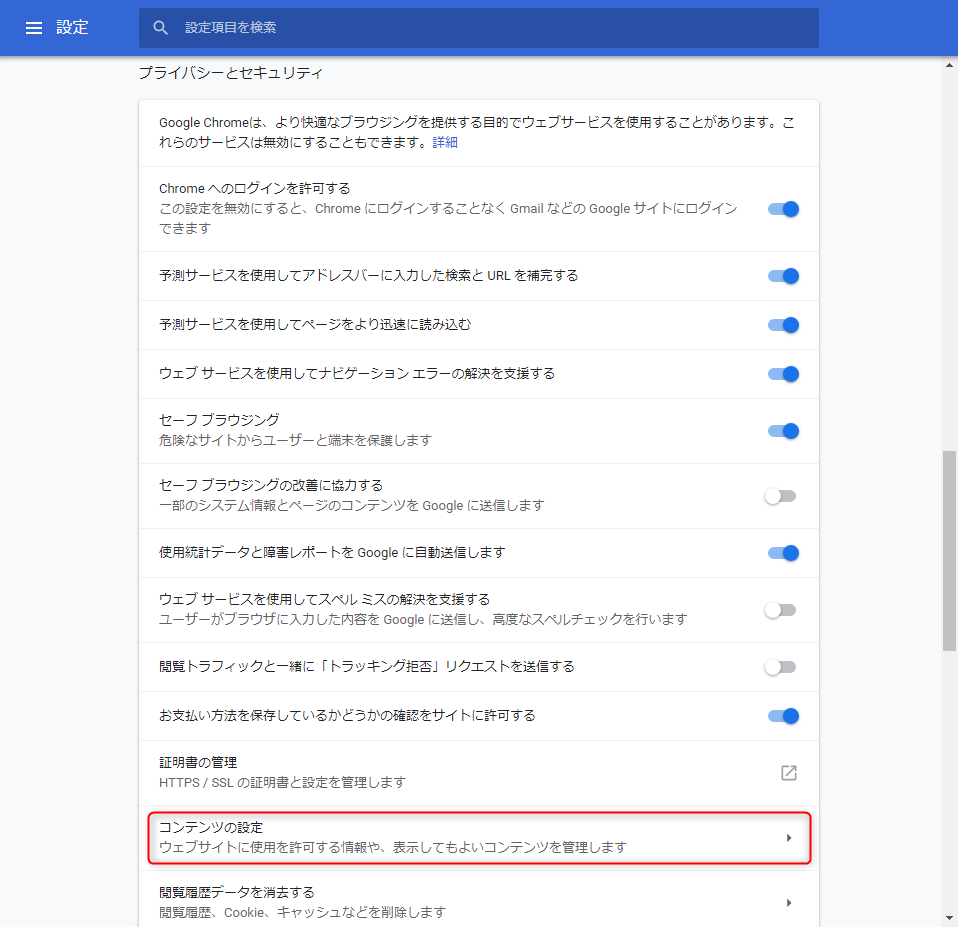
Task: Toggle お支払い方法 confirmation permission switch
Action: (x=783, y=716)
